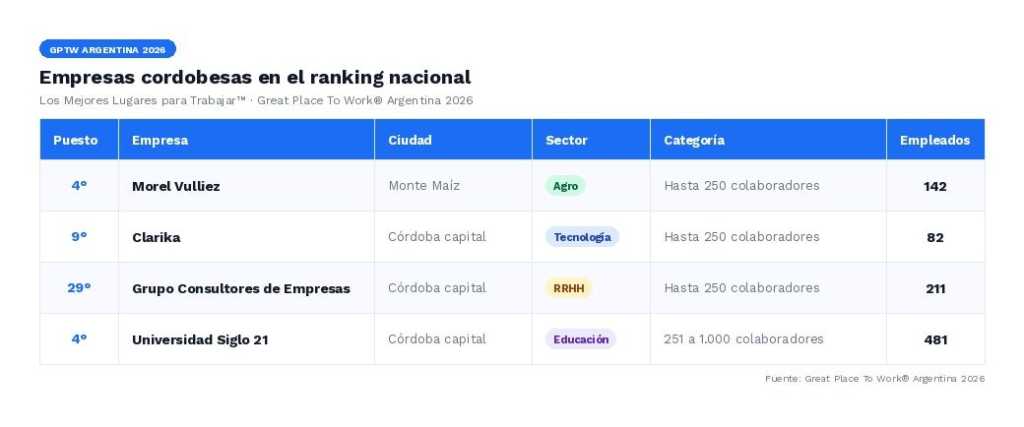Open the Morel Vulliez company entry
Image resolution: width=1024 pixels, height=427 pixels.
[176, 186]
